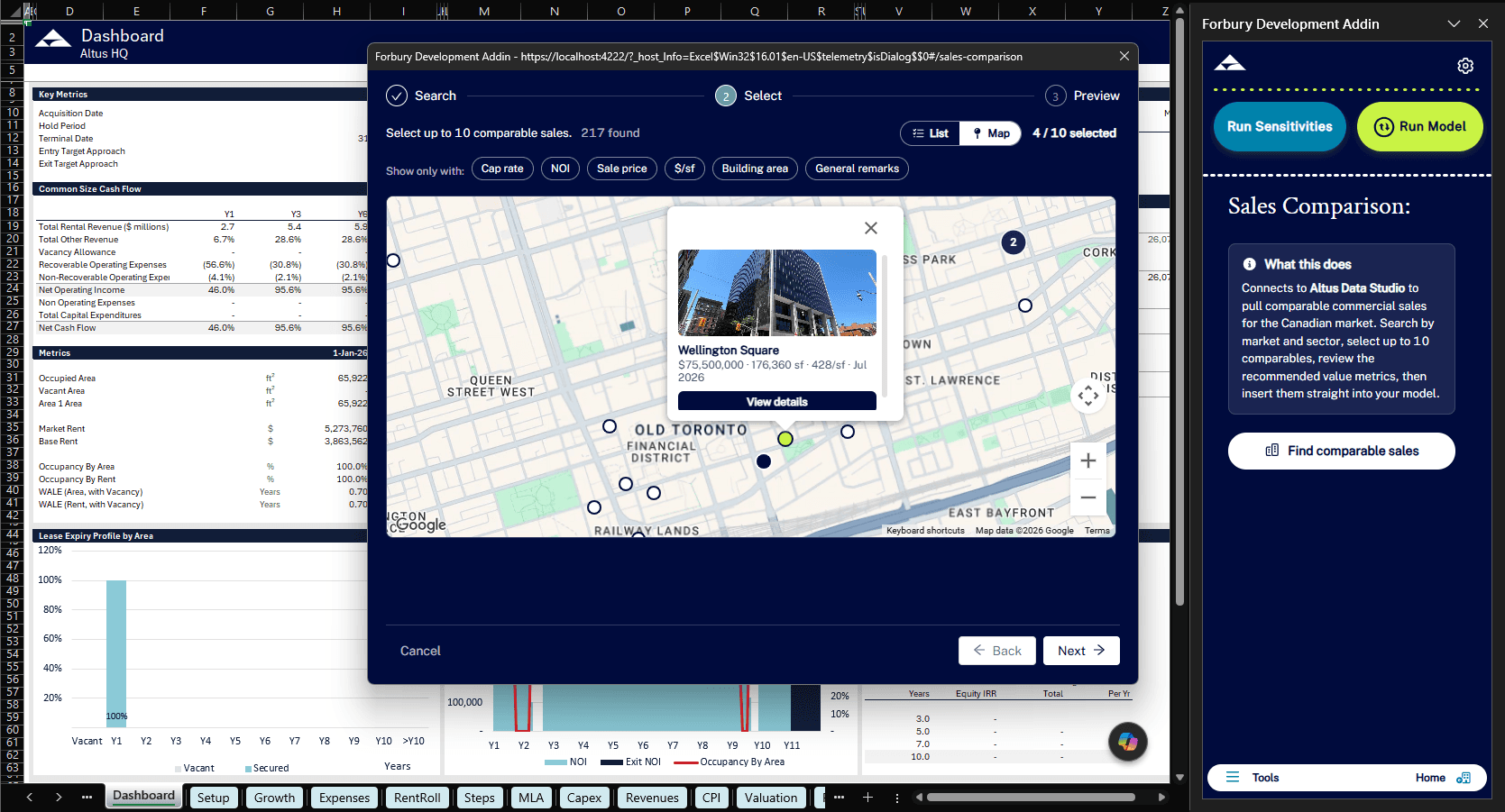This screenshot has height=812, width=1505.
Task: Toggle the Building area filter chip
Action: [x=755, y=169]
